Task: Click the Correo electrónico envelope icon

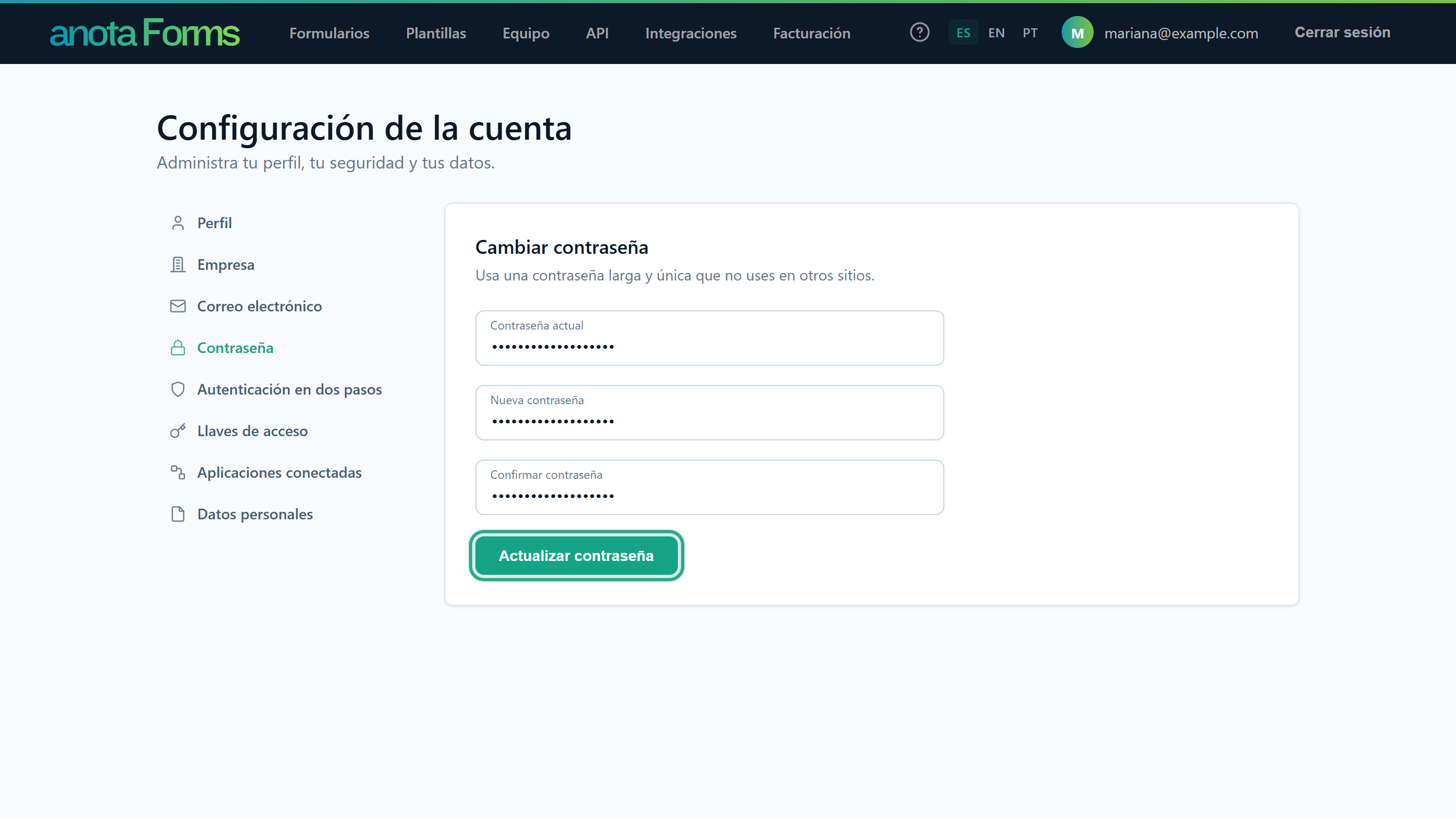Action: click(177, 306)
